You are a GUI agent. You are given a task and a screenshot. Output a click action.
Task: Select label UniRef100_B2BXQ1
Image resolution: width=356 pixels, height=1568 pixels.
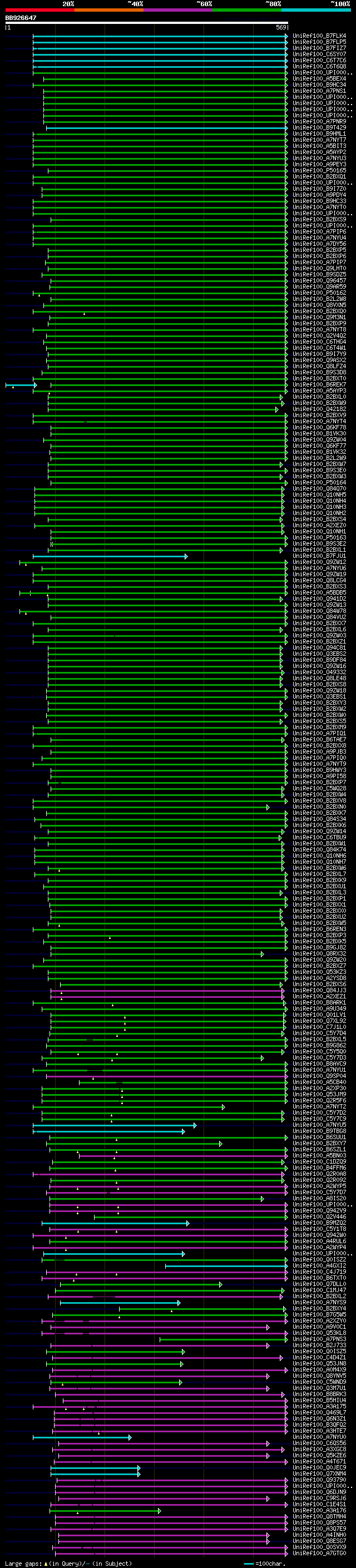pos(319,176)
